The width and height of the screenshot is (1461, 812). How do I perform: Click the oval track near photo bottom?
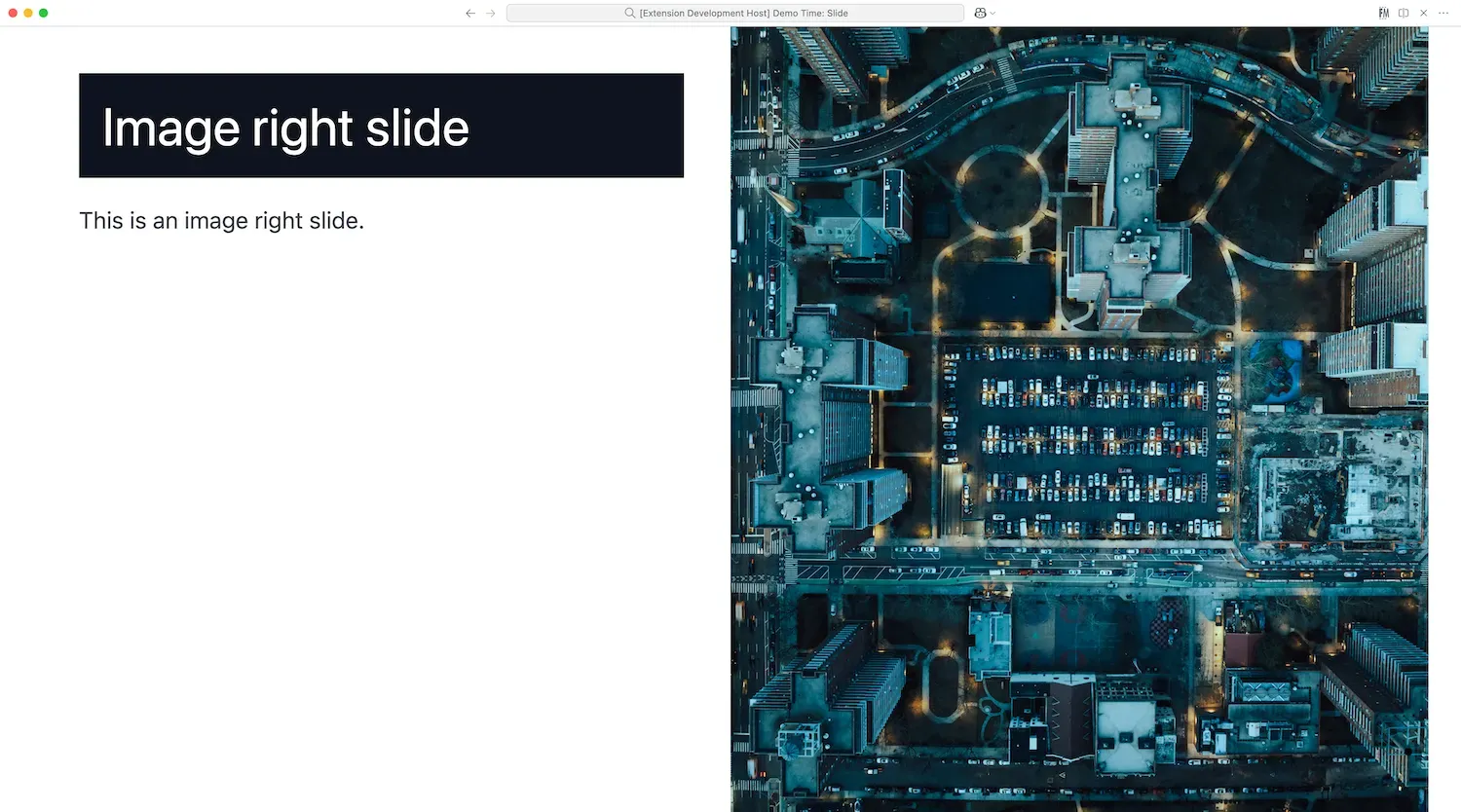(x=941, y=684)
